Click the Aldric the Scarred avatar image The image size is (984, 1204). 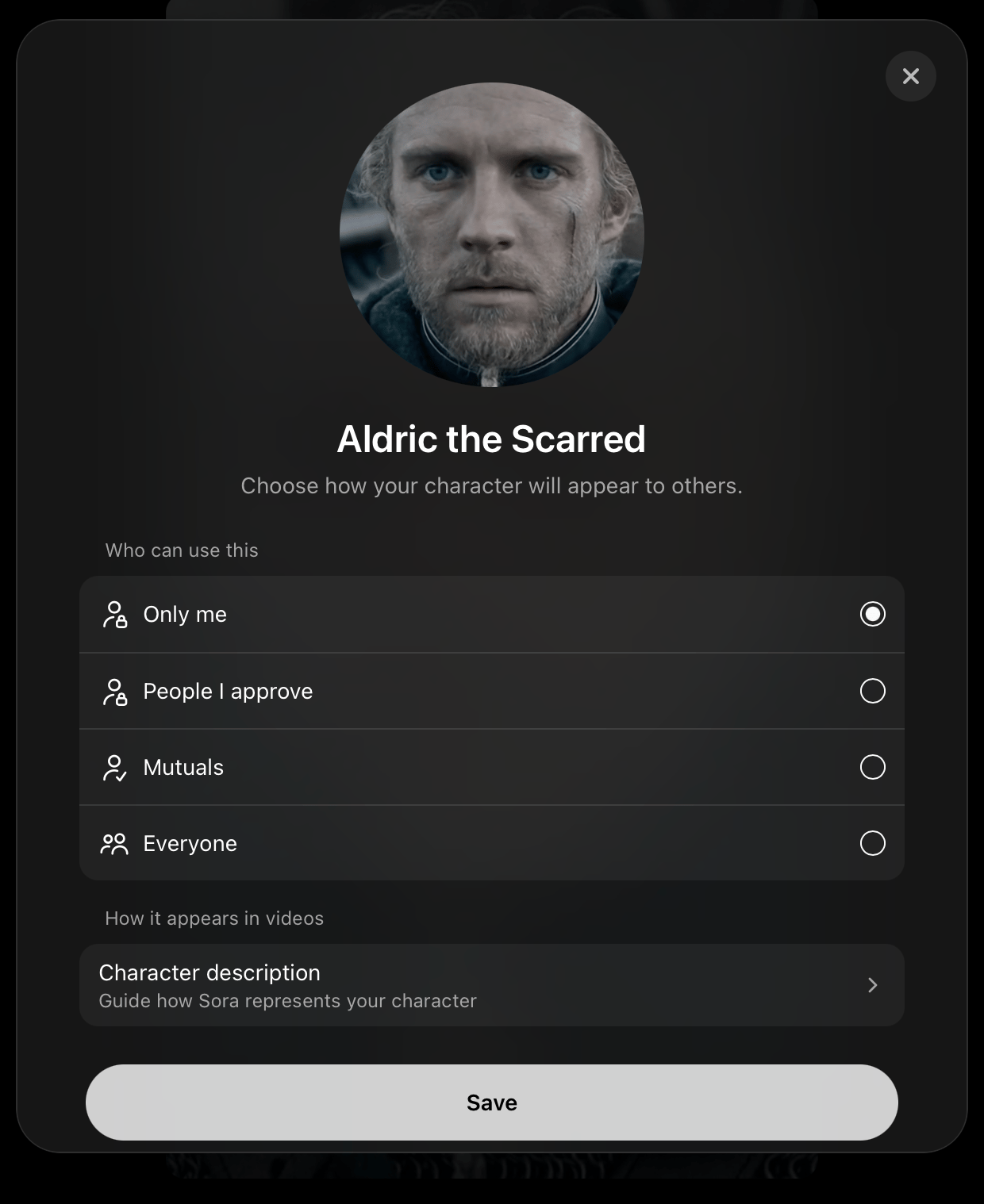click(492, 235)
